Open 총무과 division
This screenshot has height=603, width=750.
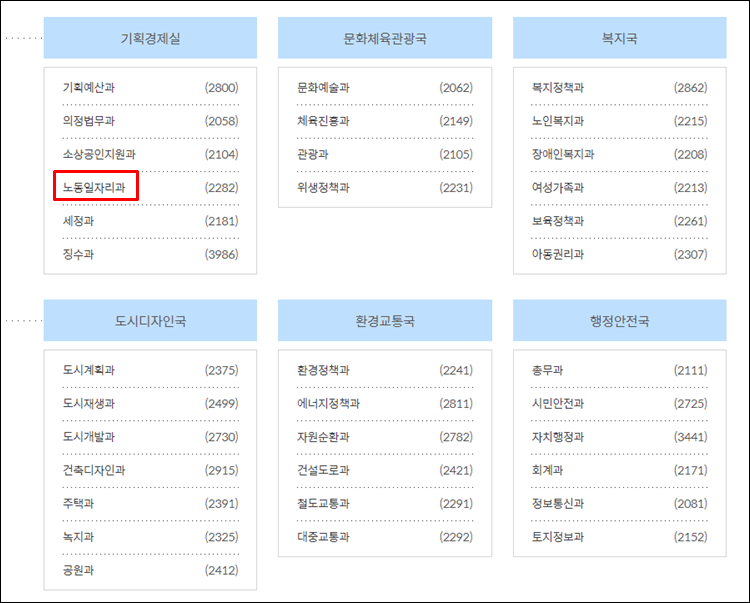click(548, 370)
